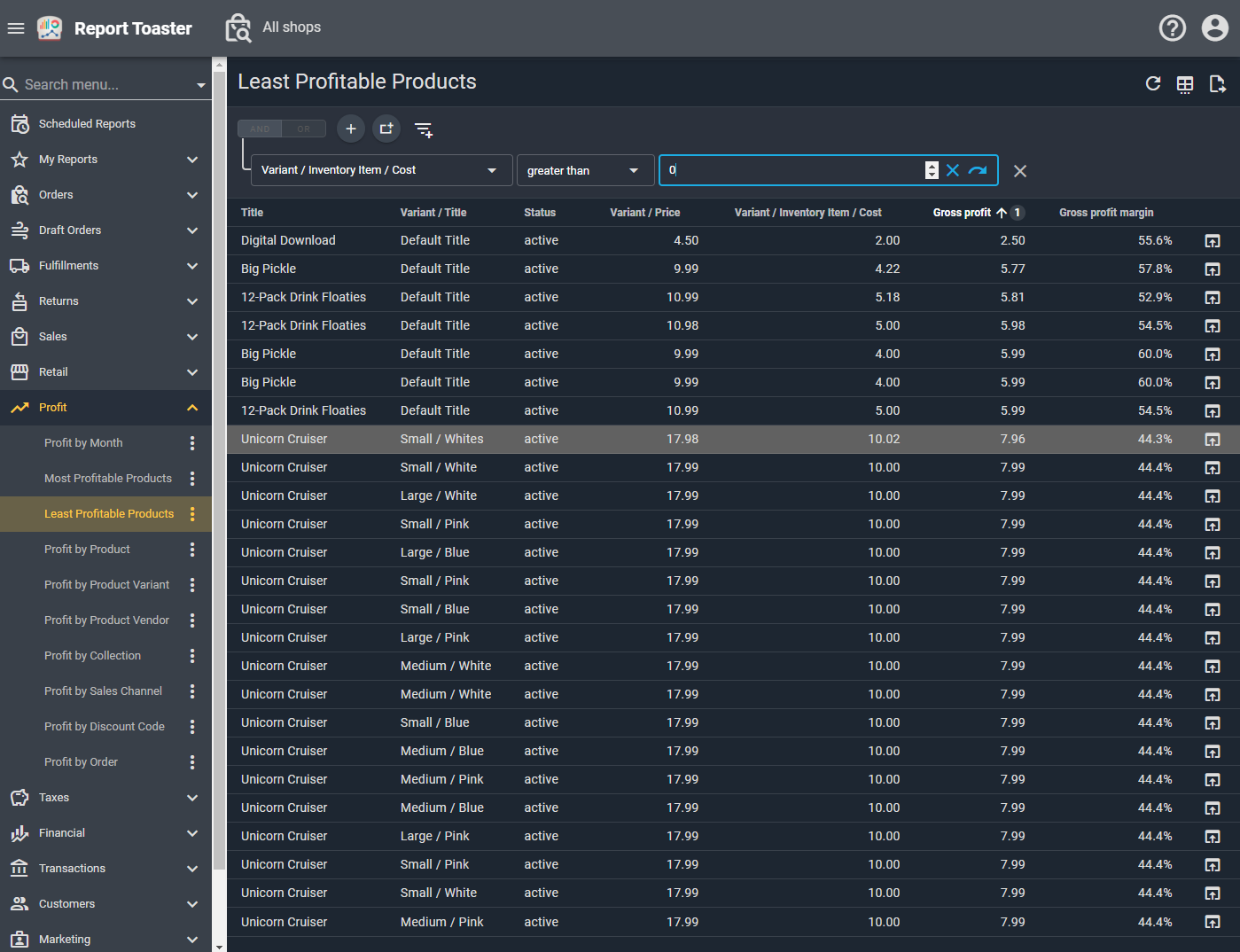Switch filter logic to AND
The image size is (1240, 952).
point(260,129)
